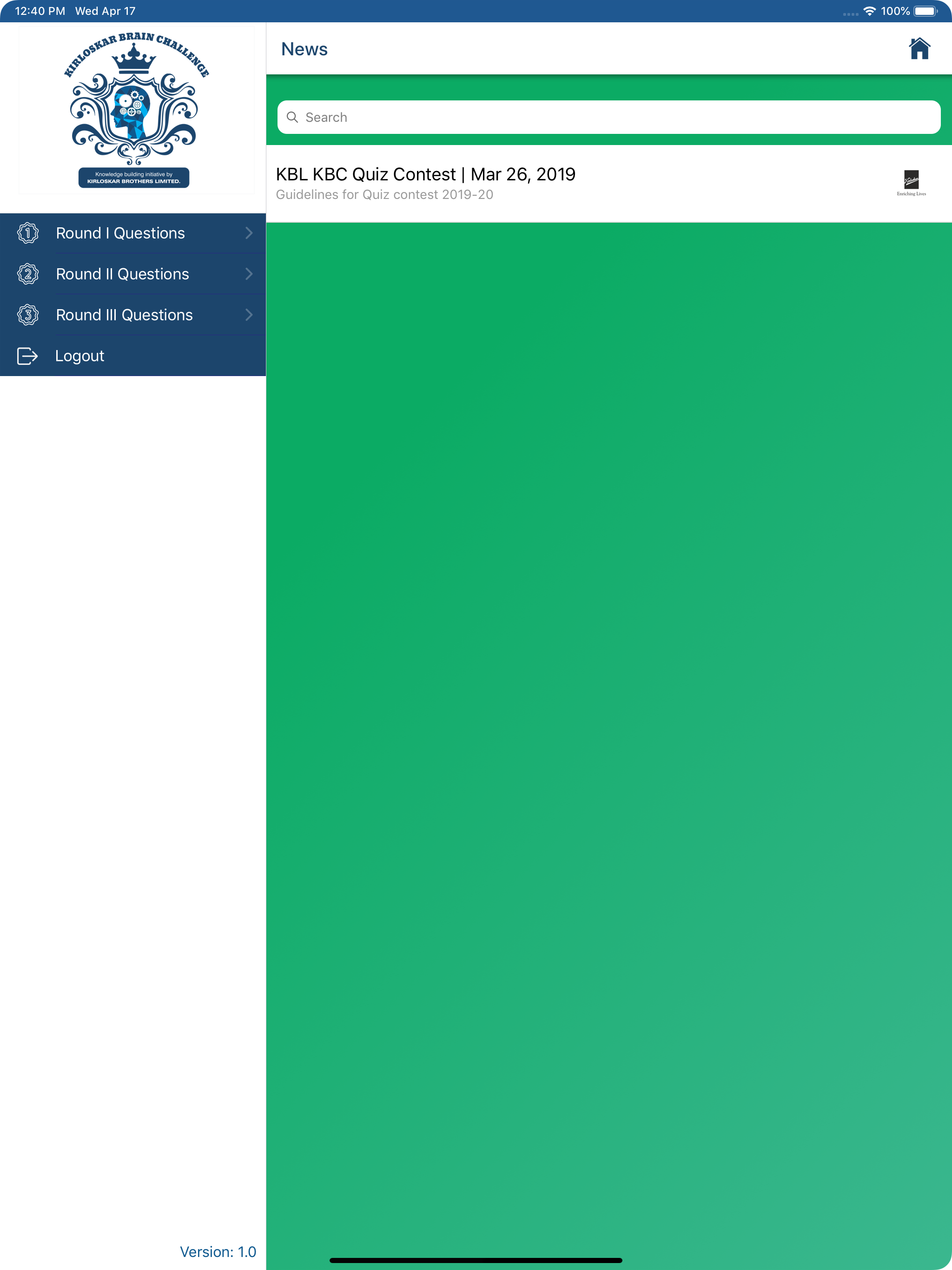Tap the Version: 1.0 label
This screenshot has width=952, height=1270.
(218, 1251)
